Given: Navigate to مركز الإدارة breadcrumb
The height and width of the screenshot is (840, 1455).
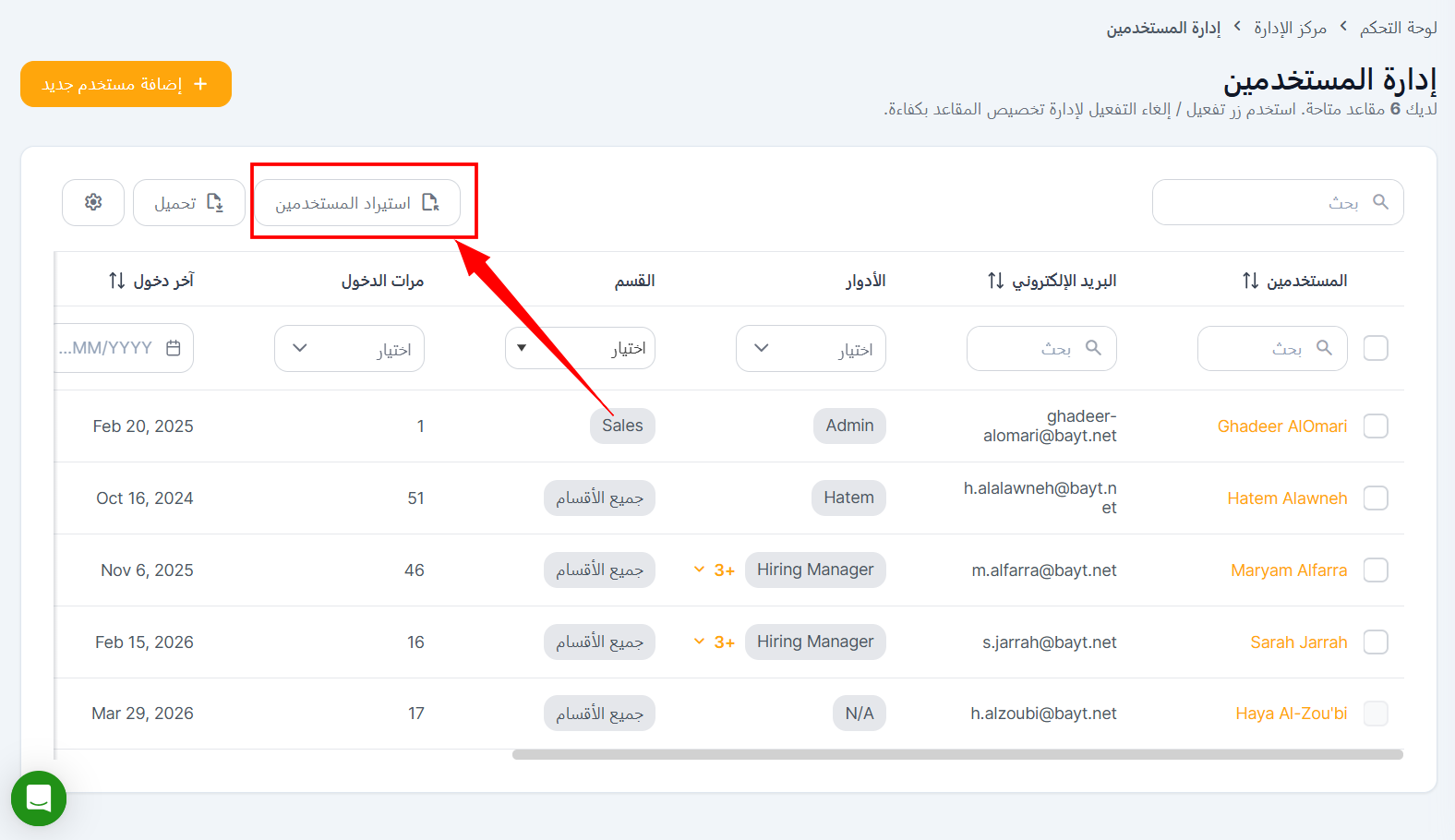Looking at the screenshot, I should (x=1290, y=28).
